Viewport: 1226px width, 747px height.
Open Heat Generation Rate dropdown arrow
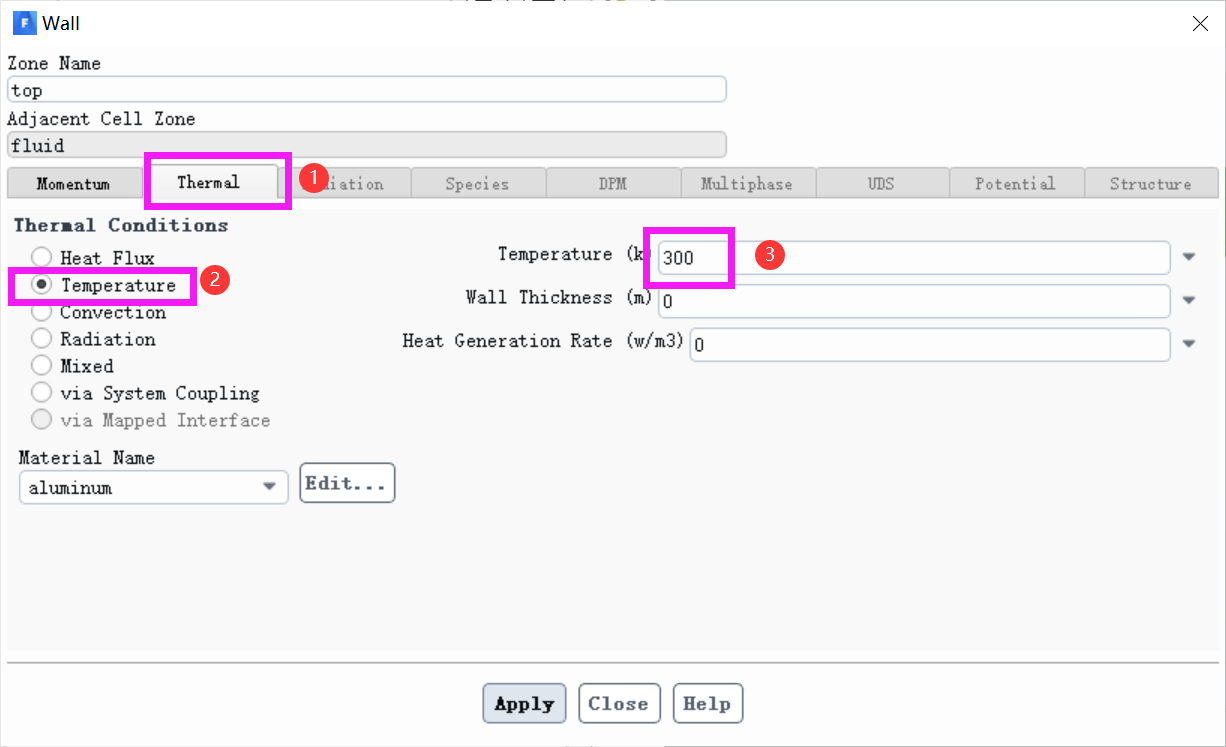point(1189,344)
